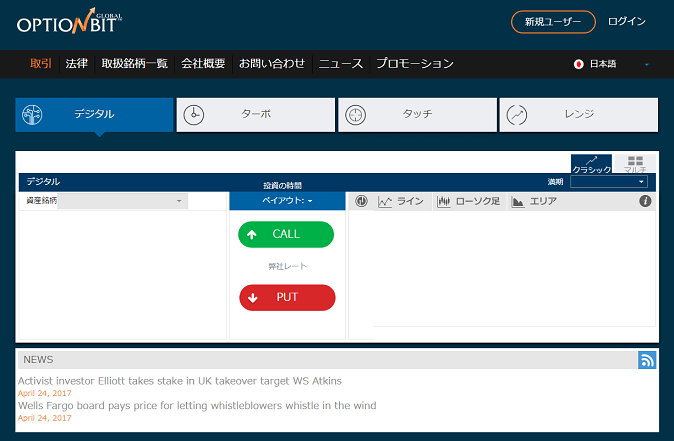Select the ライン line chart type
The image size is (674, 441).
[x=401, y=201]
